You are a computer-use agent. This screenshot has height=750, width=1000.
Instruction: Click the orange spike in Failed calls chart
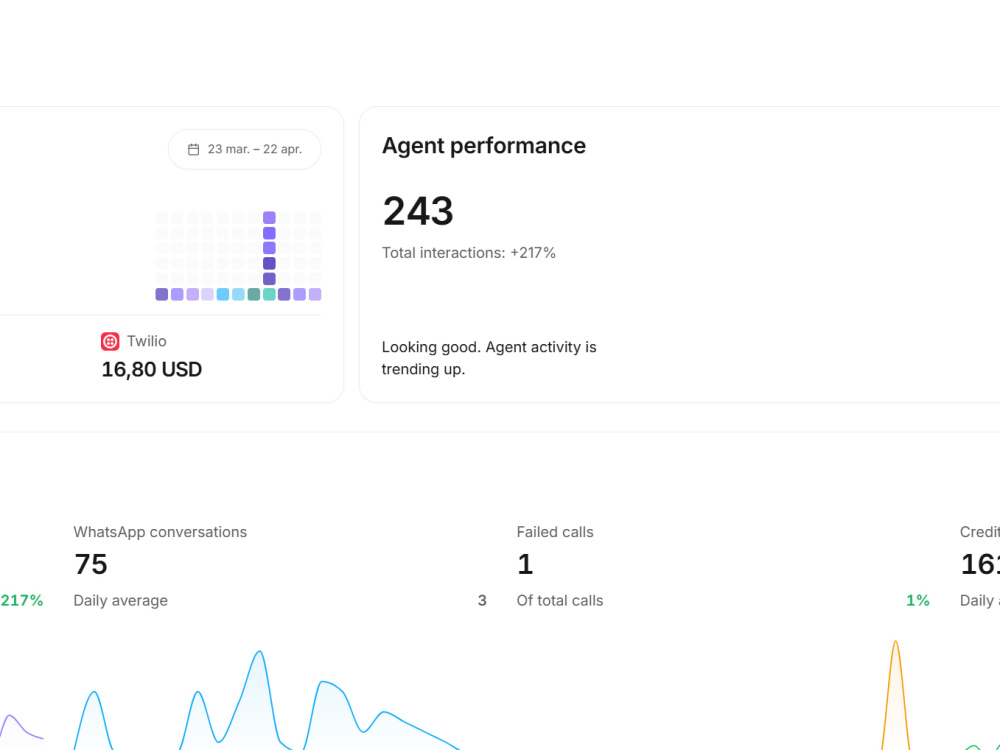[895, 695]
